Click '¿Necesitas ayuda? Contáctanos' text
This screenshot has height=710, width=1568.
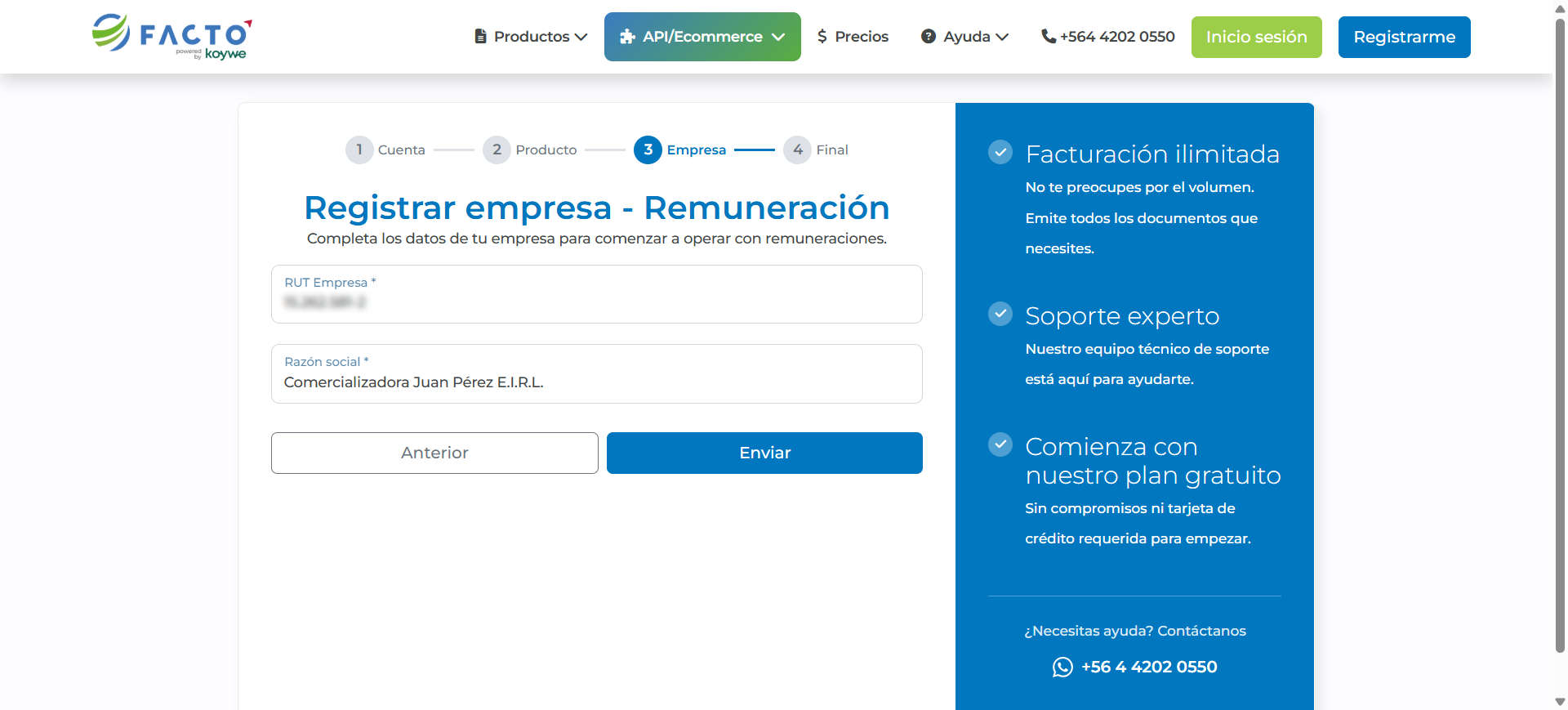(x=1135, y=631)
